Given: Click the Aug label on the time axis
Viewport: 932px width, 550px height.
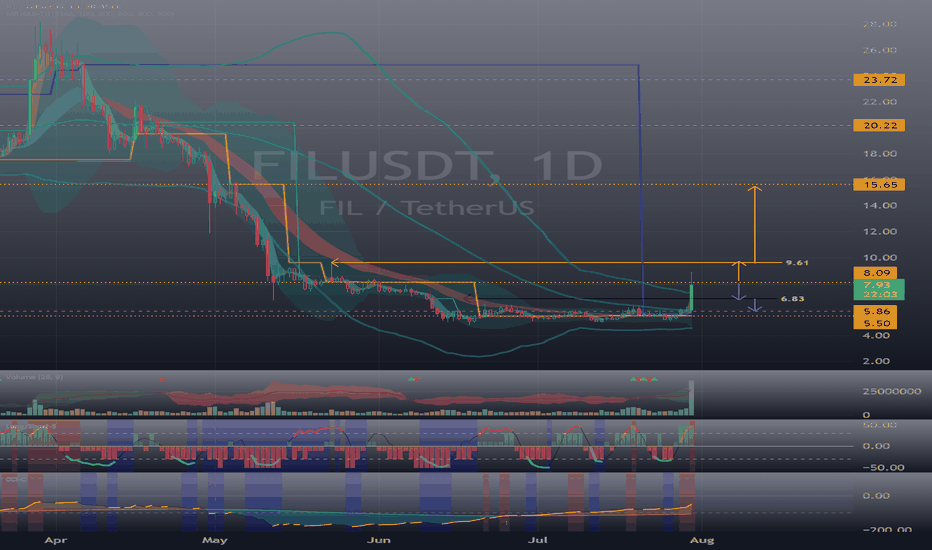Looking at the screenshot, I should click(702, 540).
